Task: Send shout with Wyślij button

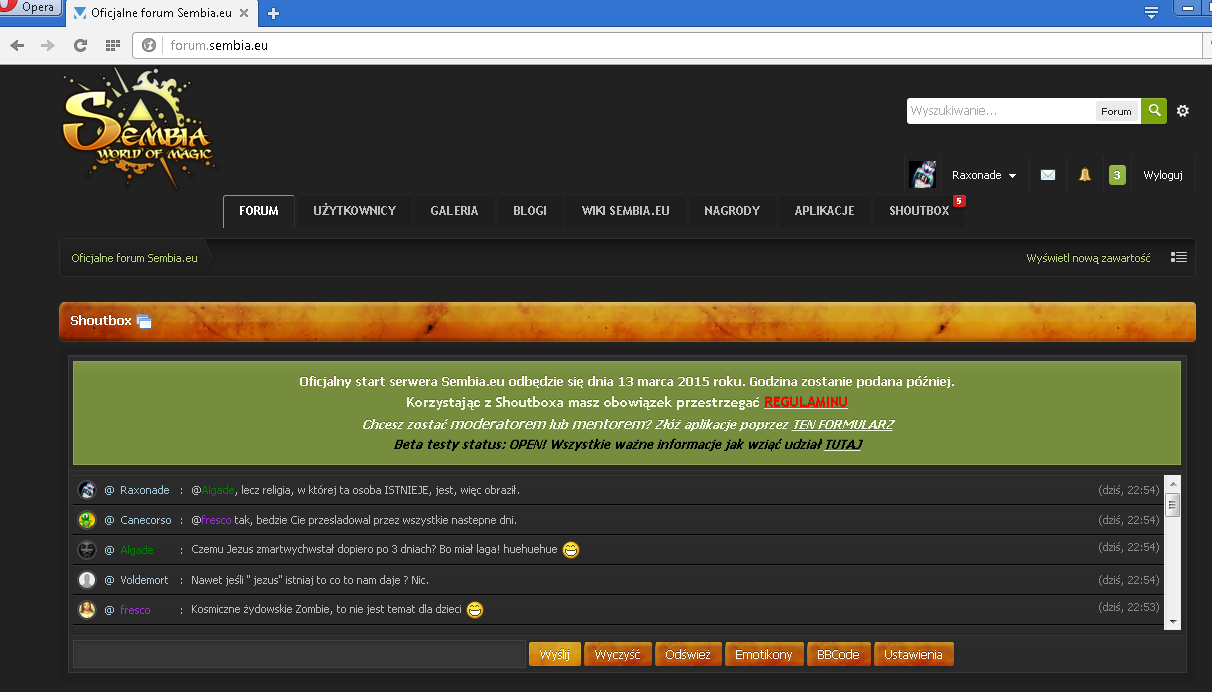Action: tap(554, 654)
